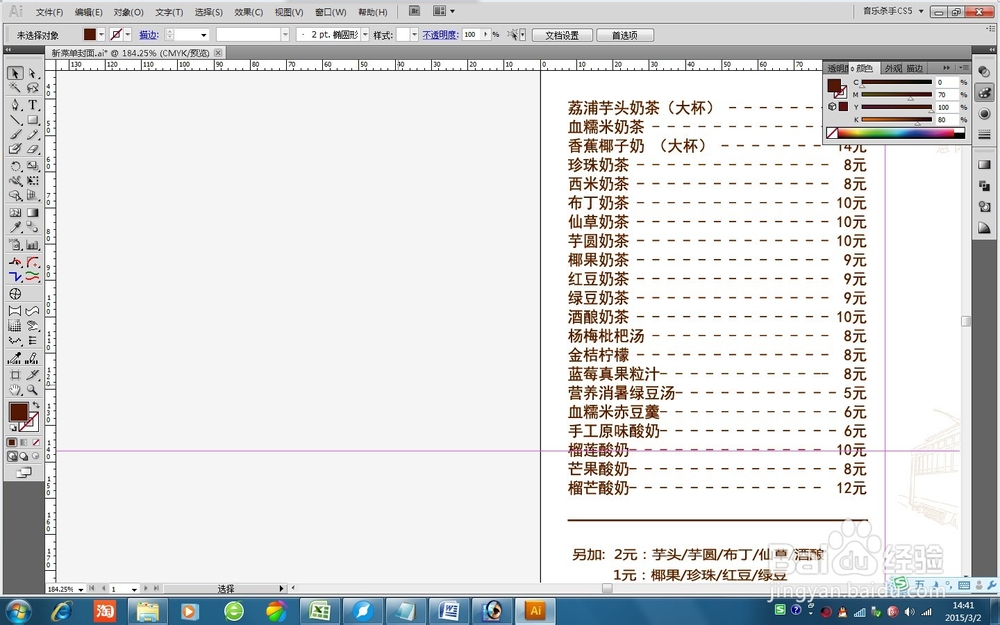
Task: Swap fill and stroke colors arrow
Action: tap(36, 405)
